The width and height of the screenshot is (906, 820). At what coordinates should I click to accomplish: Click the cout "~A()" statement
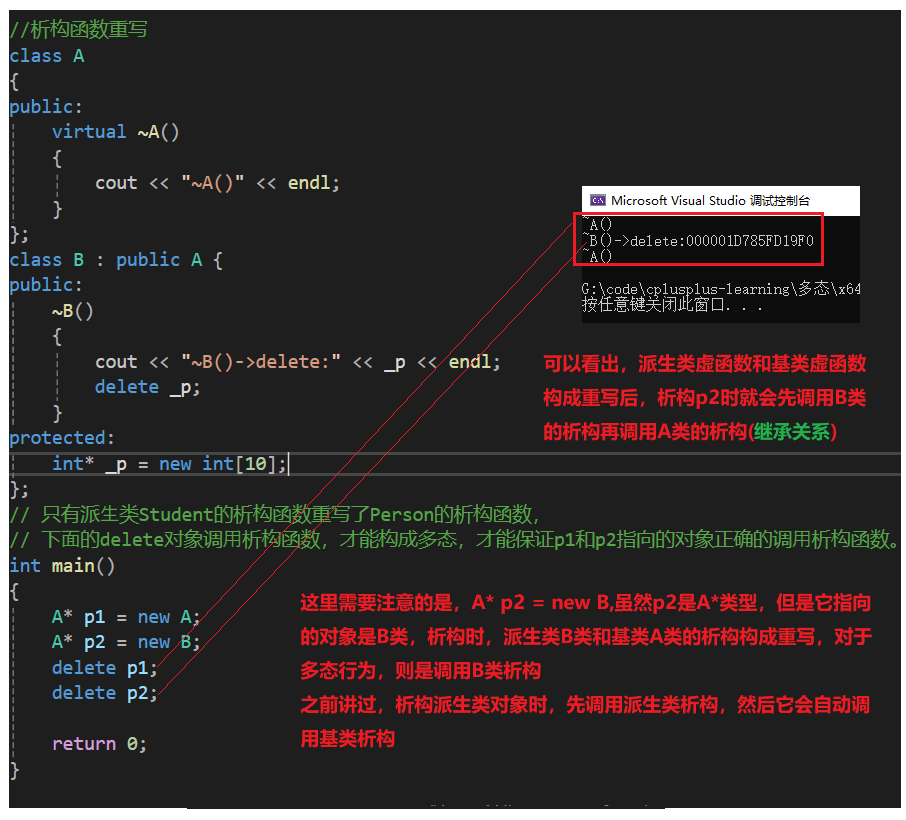(x=217, y=183)
